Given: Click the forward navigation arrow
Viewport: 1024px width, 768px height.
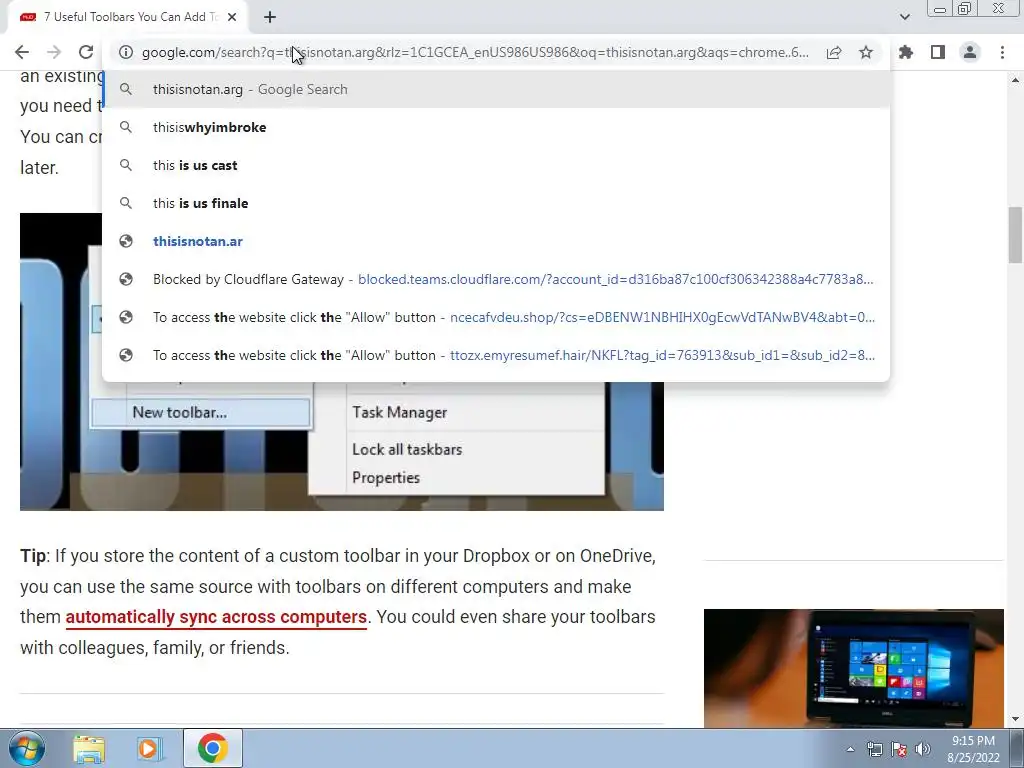Looking at the screenshot, I should [x=54, y=52].
